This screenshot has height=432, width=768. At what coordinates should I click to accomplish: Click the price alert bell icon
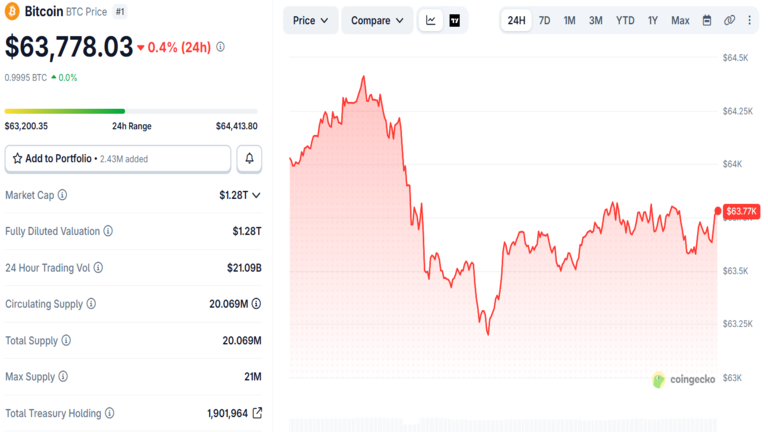coord(249,159)
